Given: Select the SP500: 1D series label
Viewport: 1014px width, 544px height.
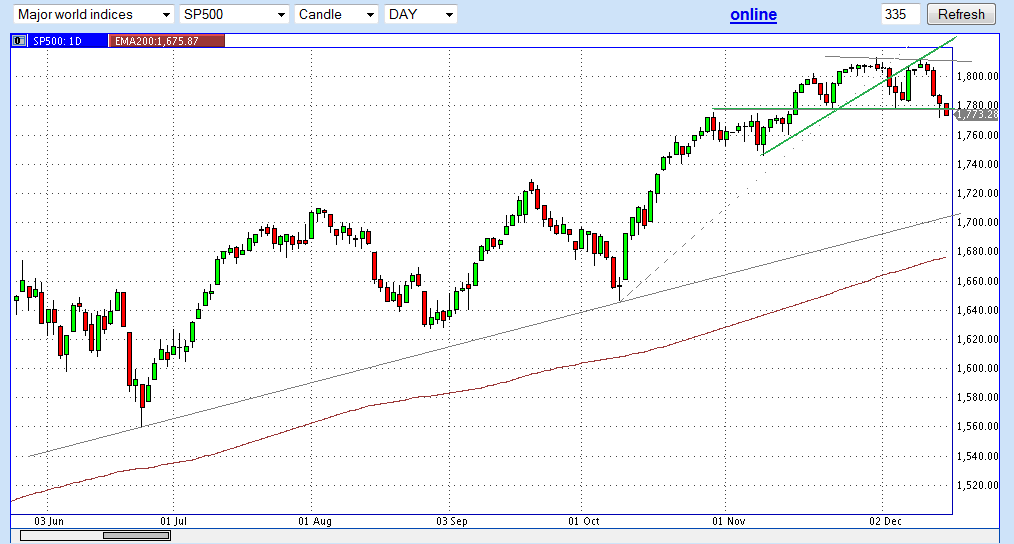Looking at the screenshot, I should [x=59, y=40].
